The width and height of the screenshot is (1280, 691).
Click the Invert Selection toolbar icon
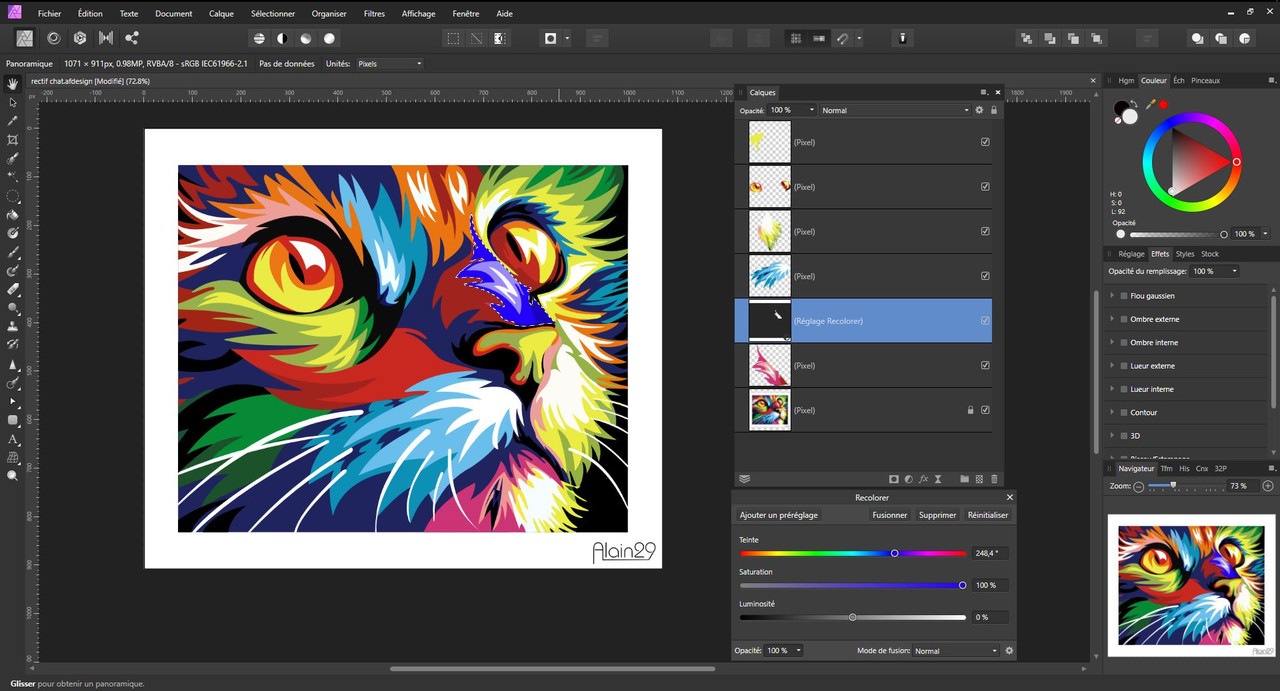[x=499, y=38]
